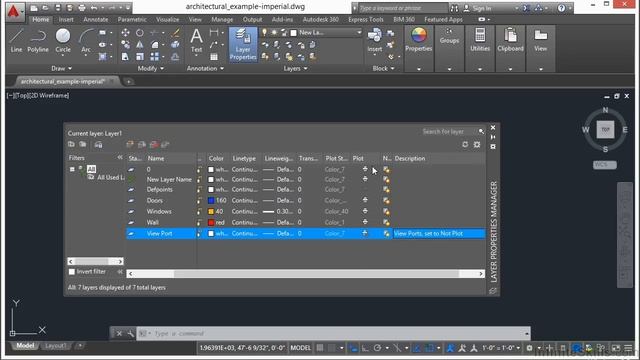The width and height of the screenshot is (640, 360).
Task: Toggle plot setting for Windows layer
Action: click(x=365, y=211)
